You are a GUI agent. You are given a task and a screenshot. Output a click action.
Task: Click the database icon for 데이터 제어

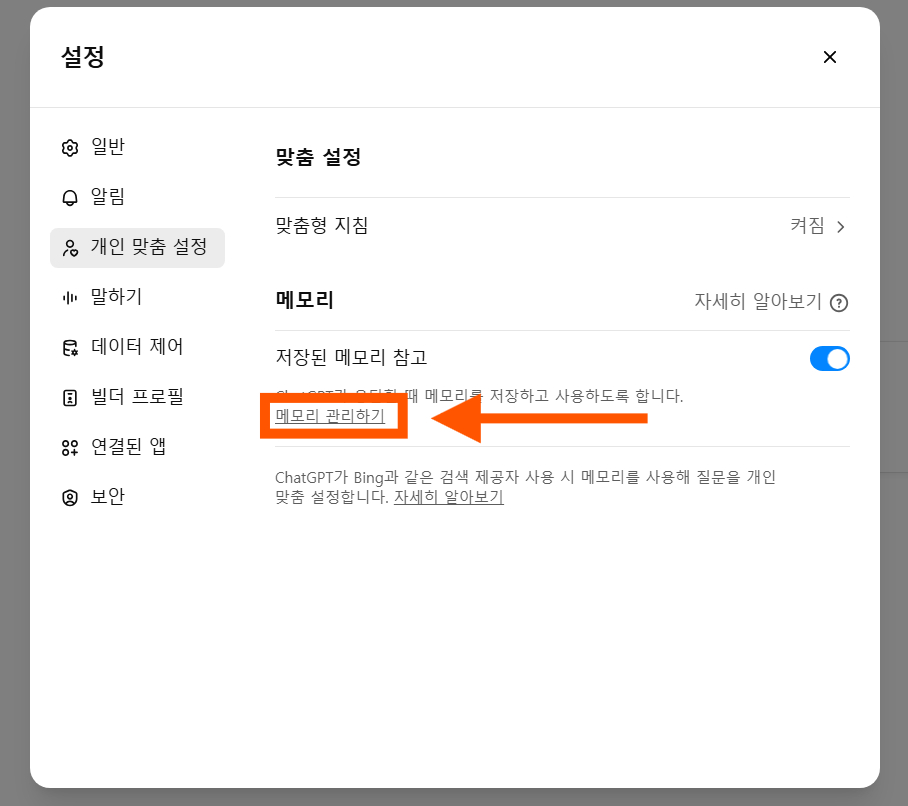(x=69, y=346)
